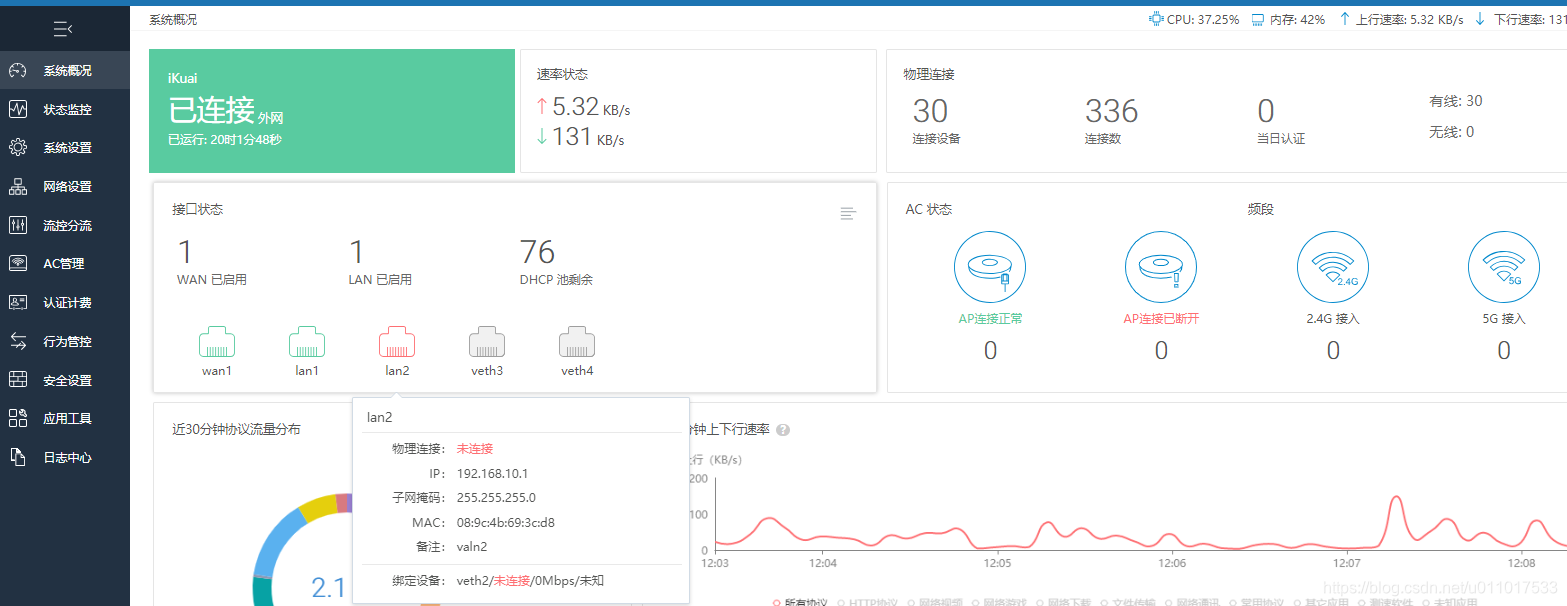Image resolution: width=1567 pixels, height=606 pixels.
Task: Click MAC 08:9c:4b:69:3c:d8 in tooltip
Action: (506, 522)
